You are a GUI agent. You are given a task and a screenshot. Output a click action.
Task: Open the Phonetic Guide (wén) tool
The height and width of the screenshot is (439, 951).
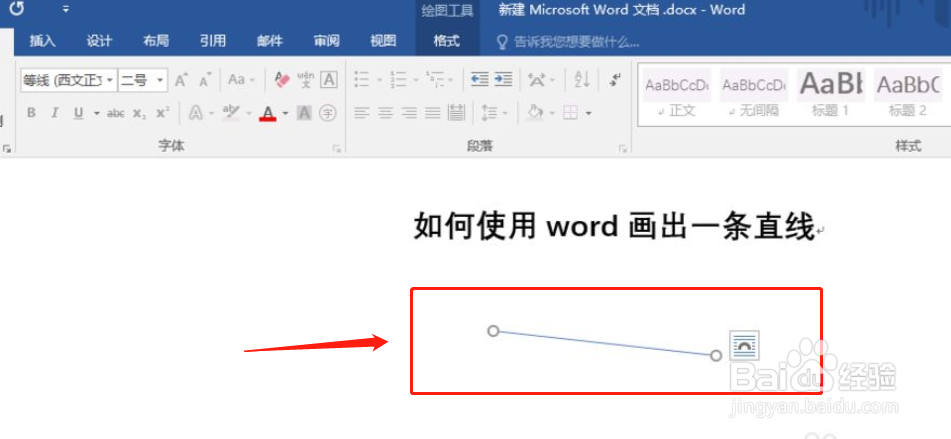pos(306,80)
